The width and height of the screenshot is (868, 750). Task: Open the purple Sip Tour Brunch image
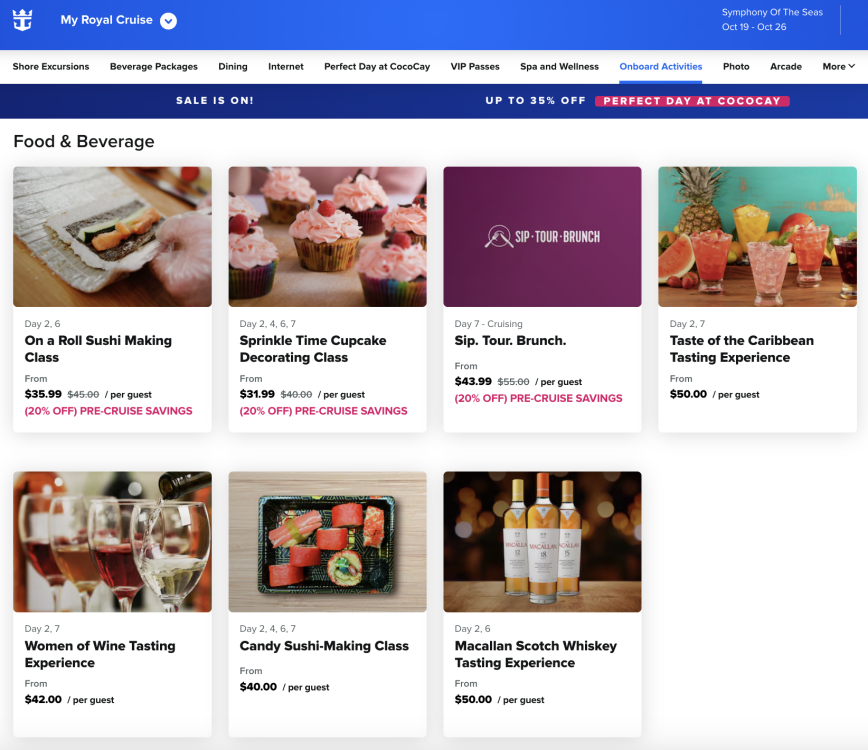[542, 236]
